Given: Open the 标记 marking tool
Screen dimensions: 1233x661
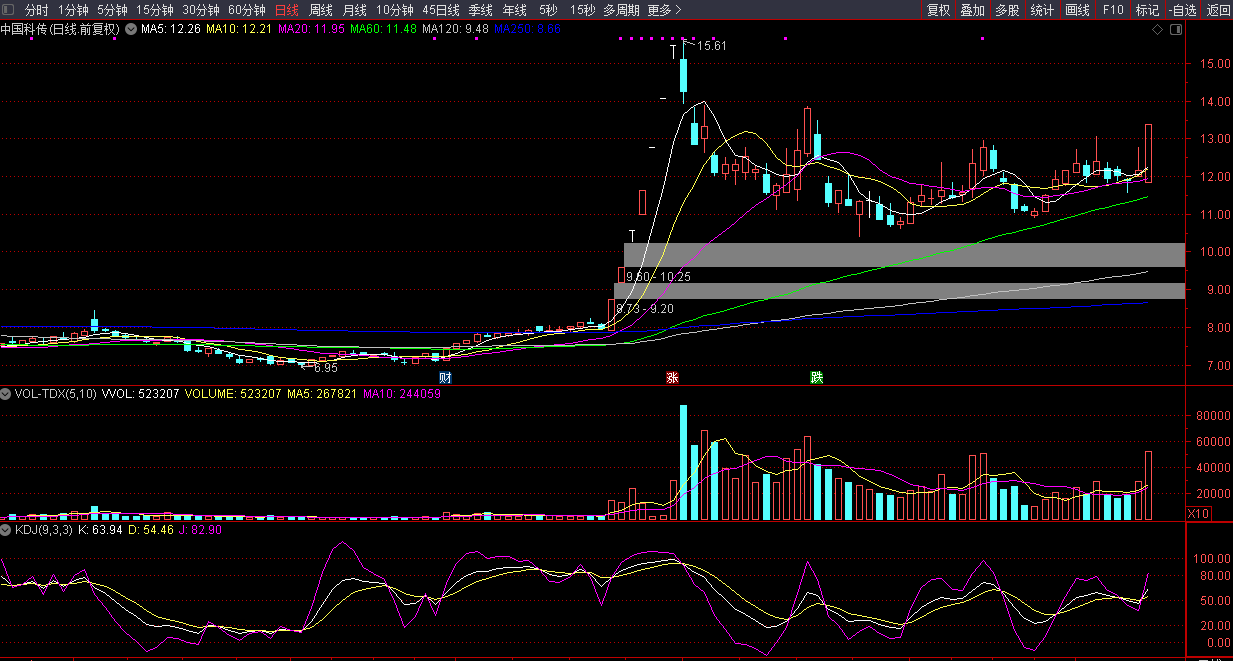Looking at the screenshot, I should (1147, 10).
